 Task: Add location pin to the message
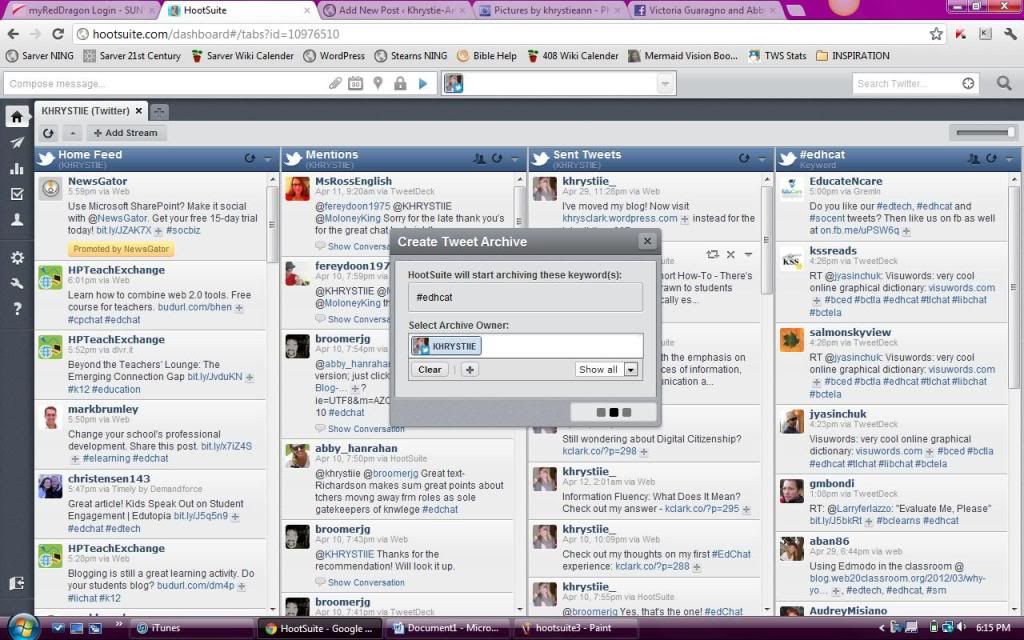pyautogui.click(x=378, y=84)
